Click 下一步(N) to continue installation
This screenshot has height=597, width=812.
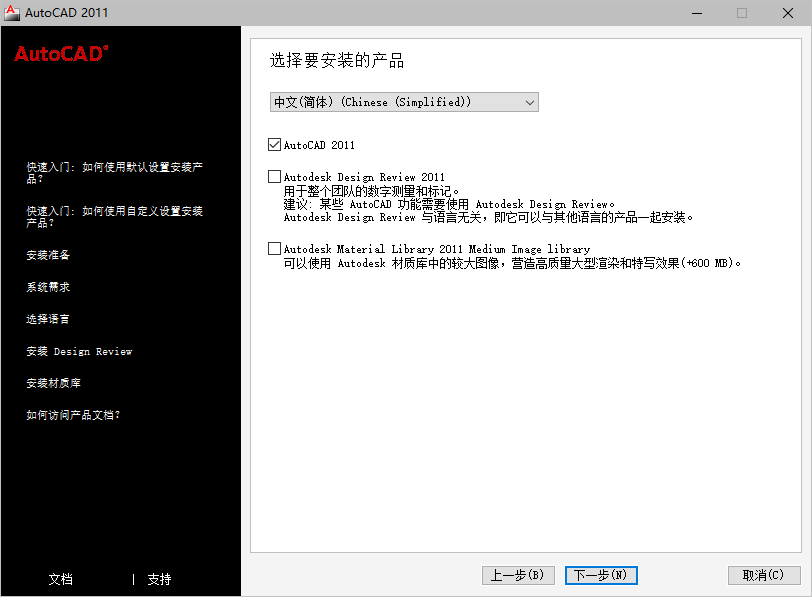point(601,575)
